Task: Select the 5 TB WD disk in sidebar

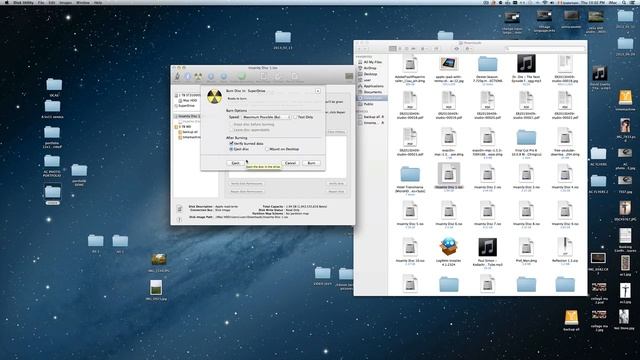Action: [184, 127]
